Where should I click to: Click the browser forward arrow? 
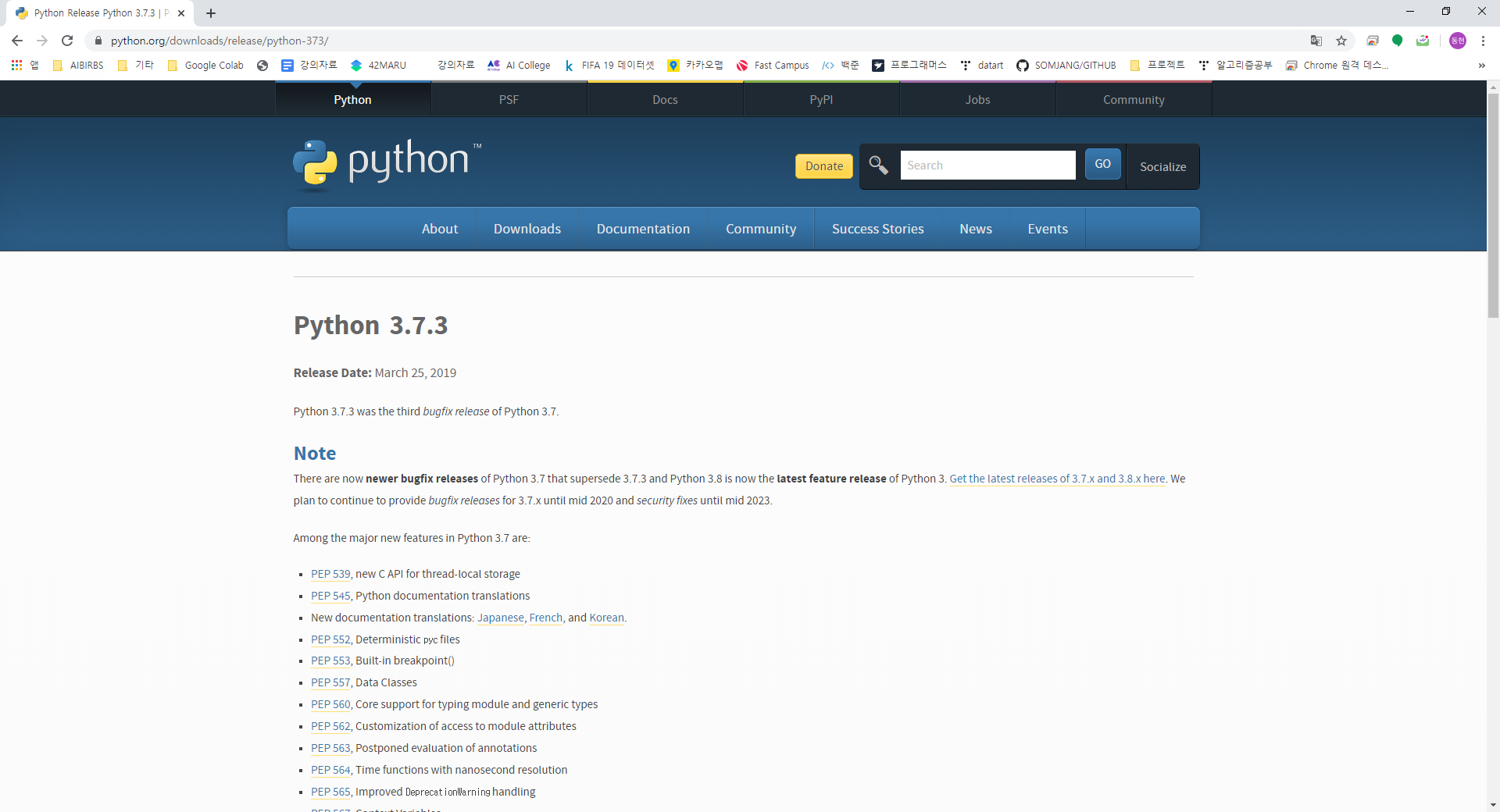coord(42,41)
